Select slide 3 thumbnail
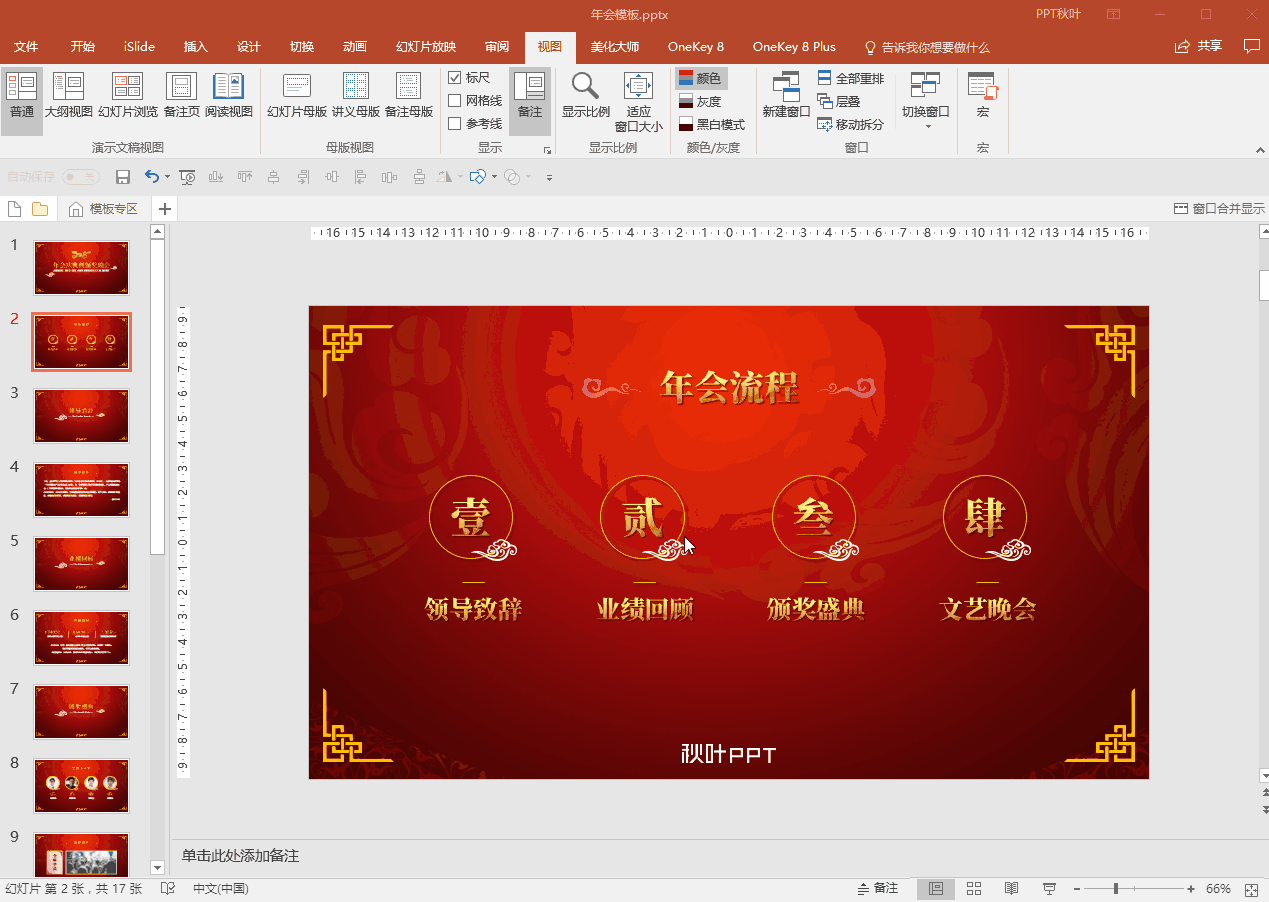1269x902 pixels. [x=81, y=416]
